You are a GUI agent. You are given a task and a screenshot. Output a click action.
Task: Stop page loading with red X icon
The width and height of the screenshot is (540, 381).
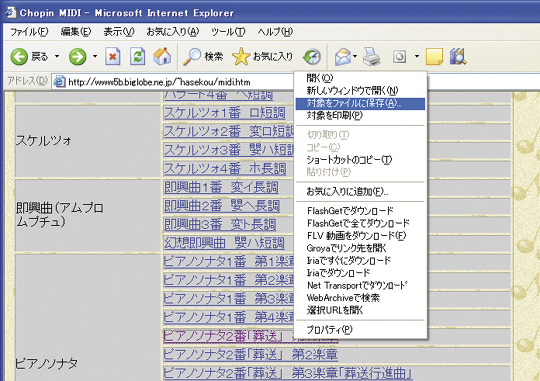(113, 56)
